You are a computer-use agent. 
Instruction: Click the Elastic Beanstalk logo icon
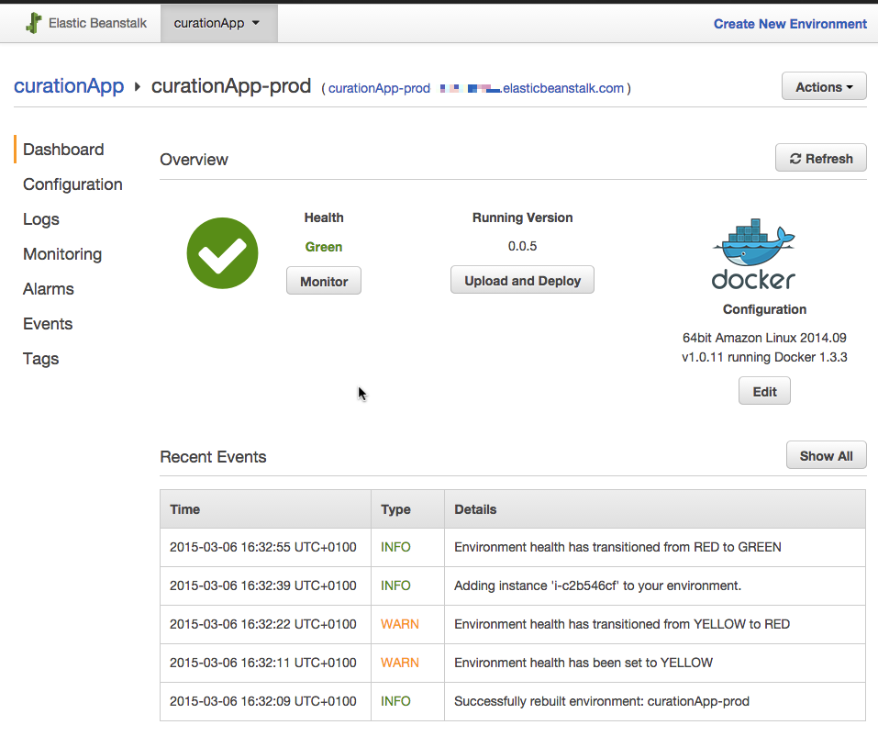pos(34,23)
